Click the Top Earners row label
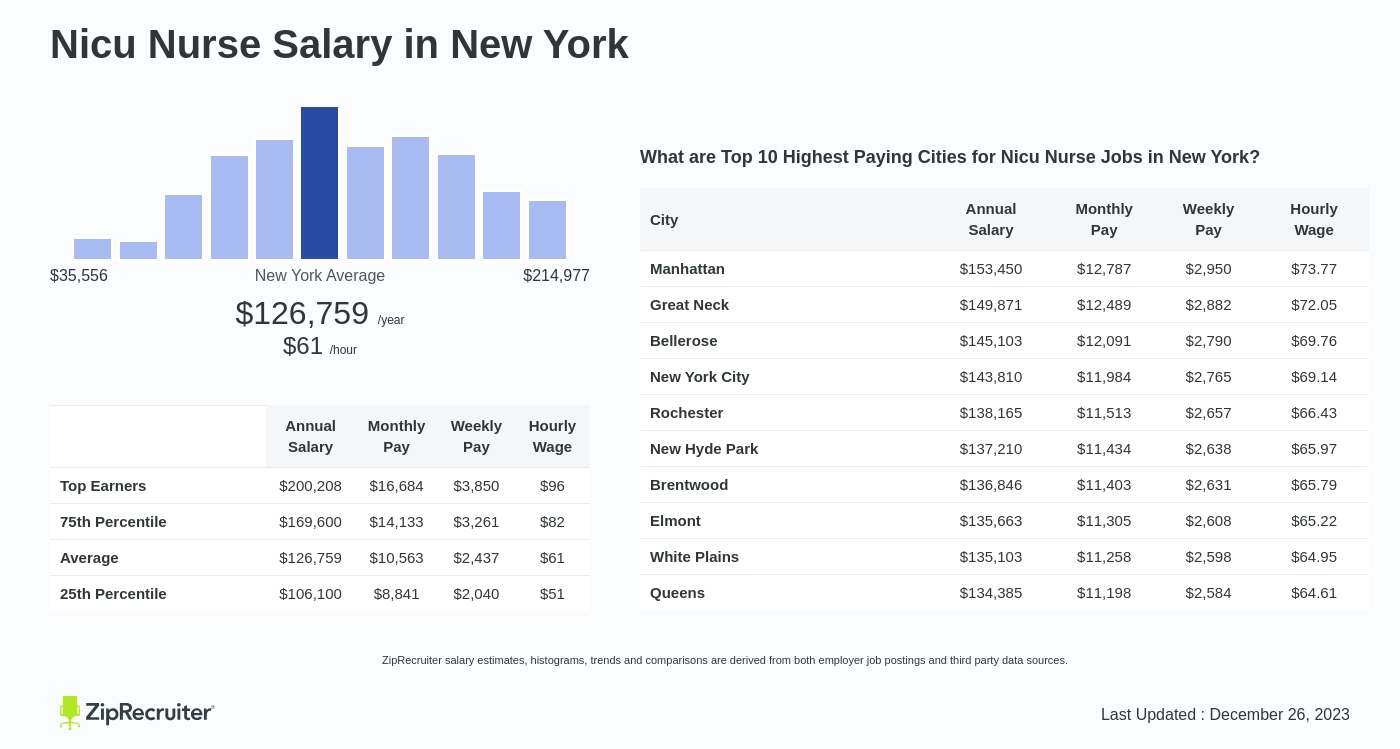Image resolution: width=1400 pixels, height=749 pixels. 103,485
